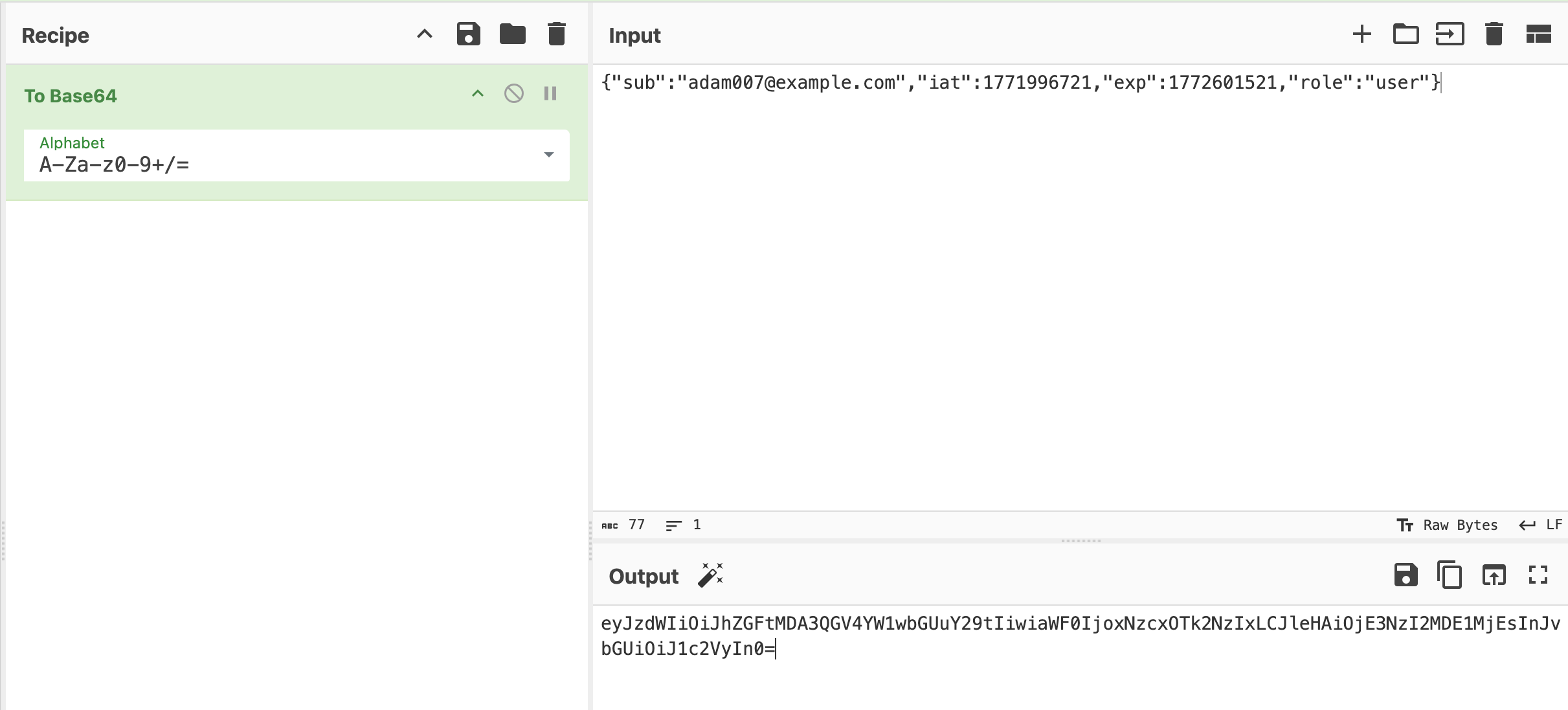Set breakpoint on To Base64 operation
Image resolution: width=1568 pixels, height=710 pixels.
click(x=550, y=94)
